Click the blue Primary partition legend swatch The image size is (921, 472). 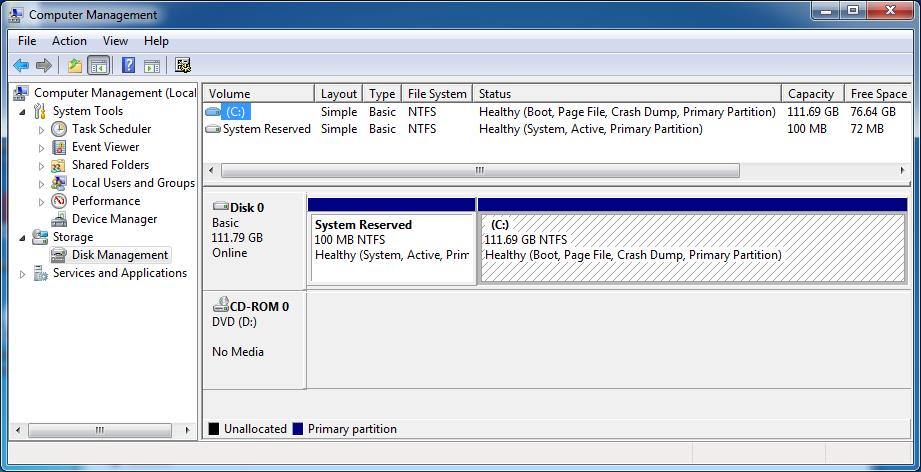(x=298, y=429)
